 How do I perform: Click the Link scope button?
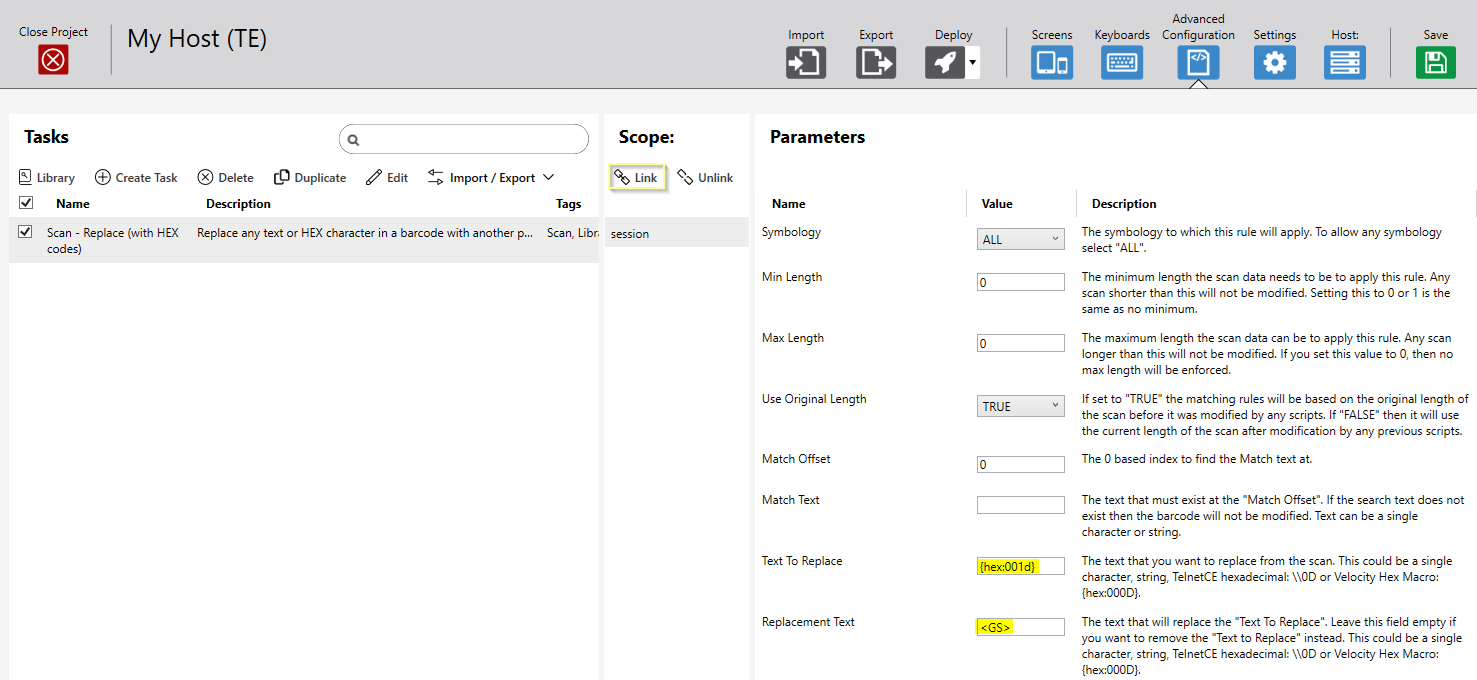click(x=637, y=178)
